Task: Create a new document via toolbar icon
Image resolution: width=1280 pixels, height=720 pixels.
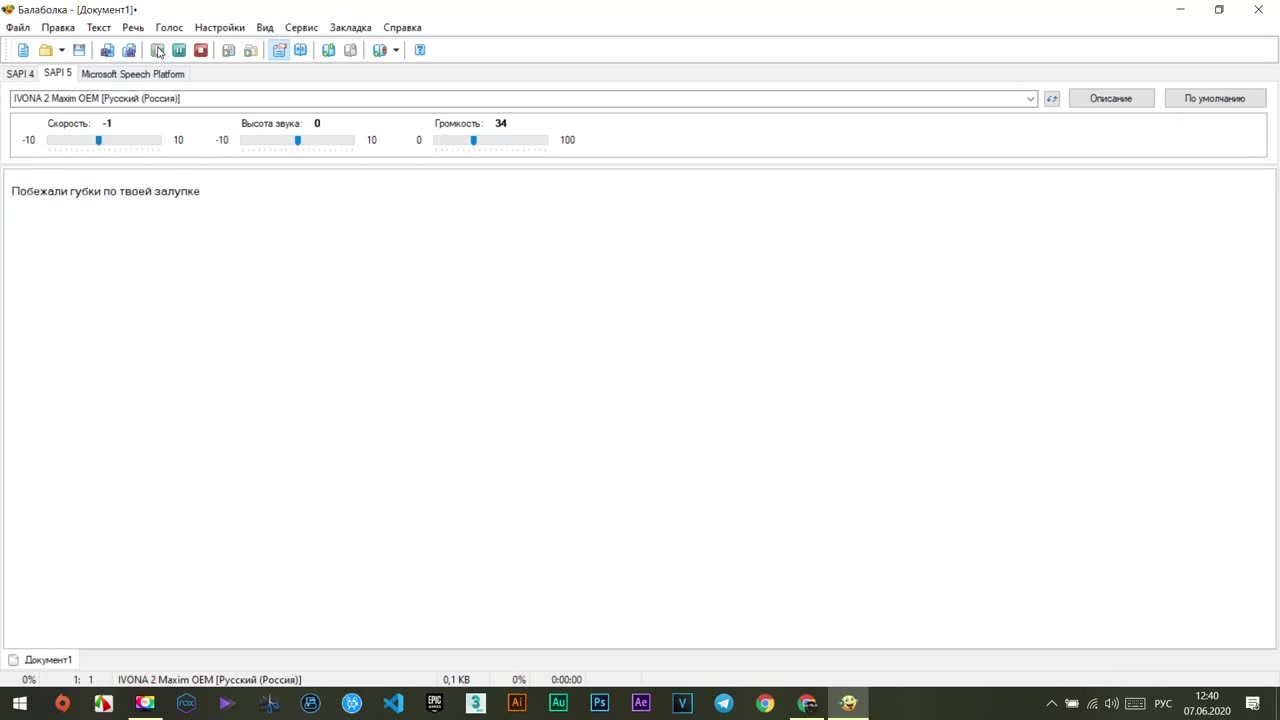Action: (23, 50)
